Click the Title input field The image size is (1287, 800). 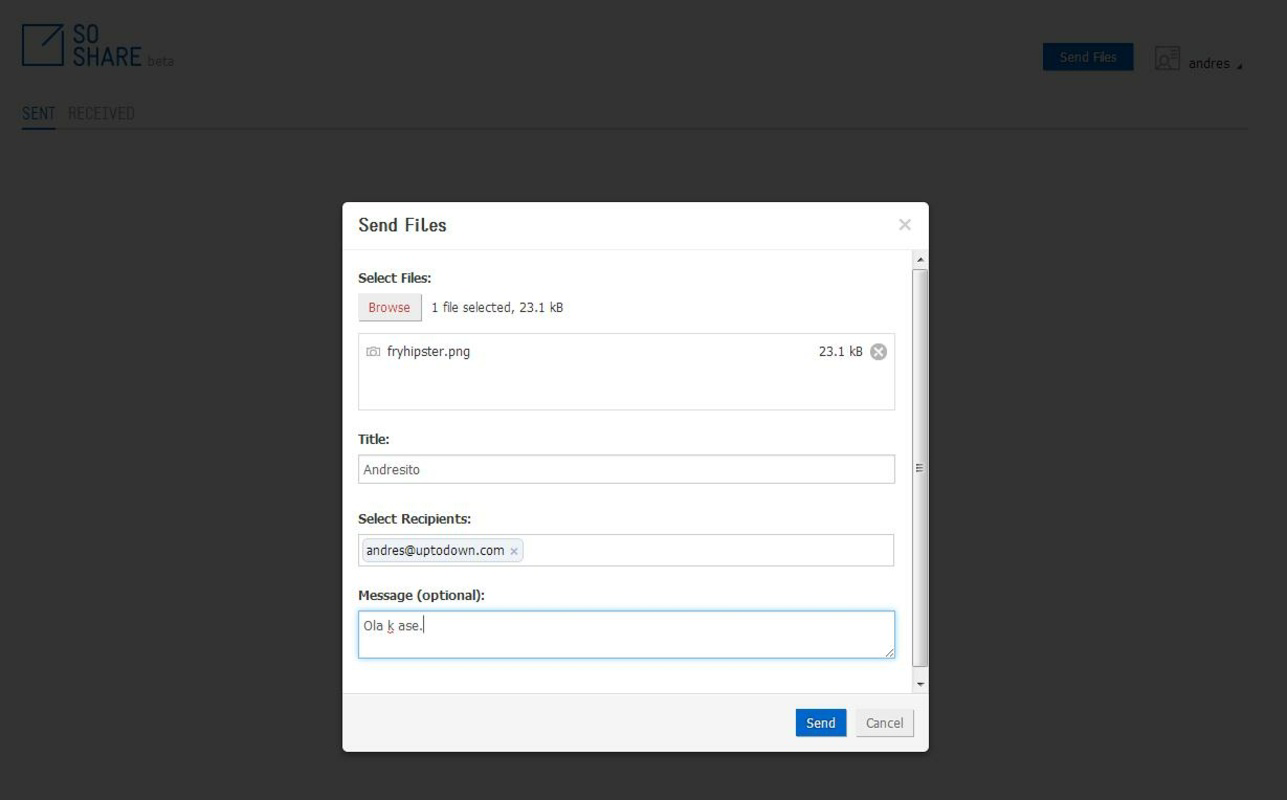coord(626,469)
